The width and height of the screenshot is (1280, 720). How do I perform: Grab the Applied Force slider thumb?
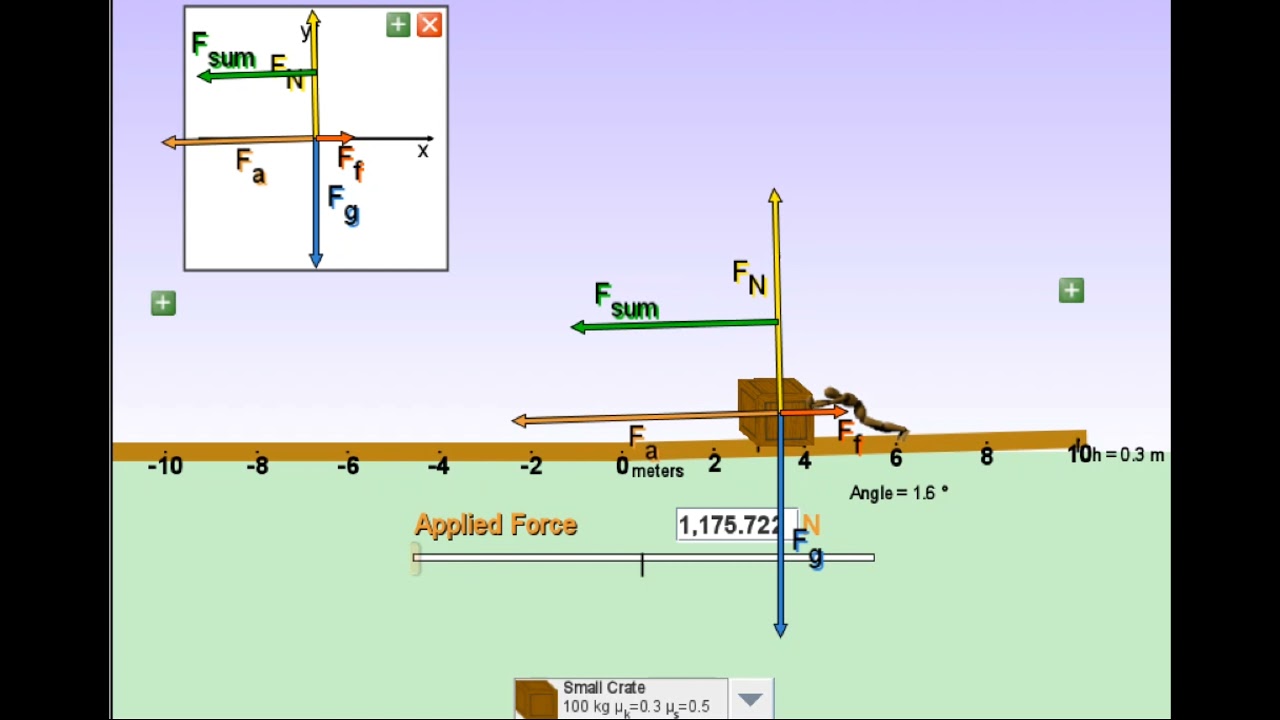click(x=417, y=561)
